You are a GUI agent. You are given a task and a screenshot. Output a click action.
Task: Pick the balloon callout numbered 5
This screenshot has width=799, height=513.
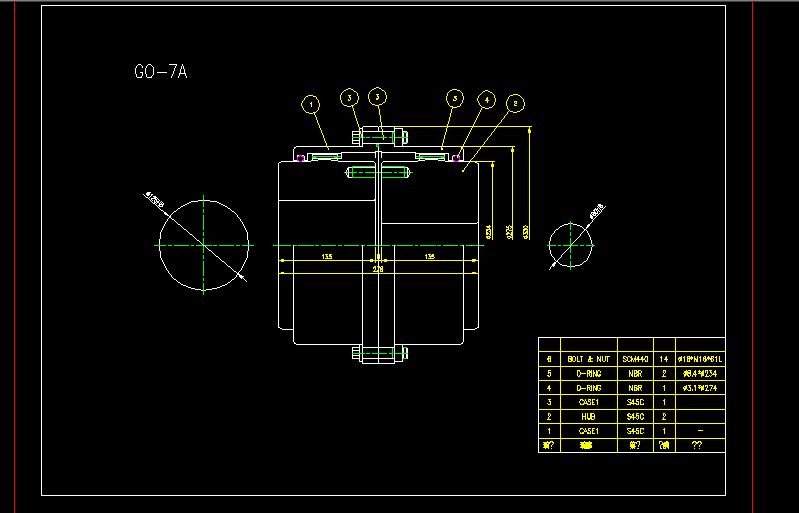pos(455,99)
